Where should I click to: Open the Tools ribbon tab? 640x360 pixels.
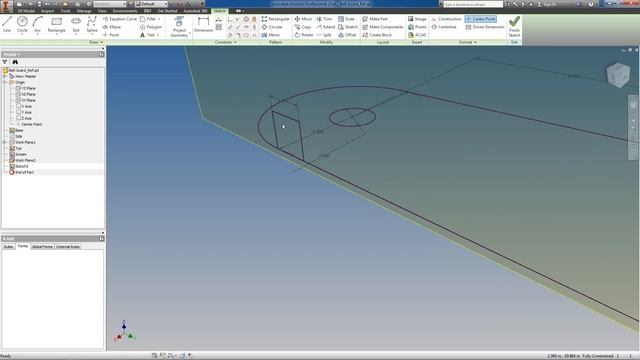(65, 11)
